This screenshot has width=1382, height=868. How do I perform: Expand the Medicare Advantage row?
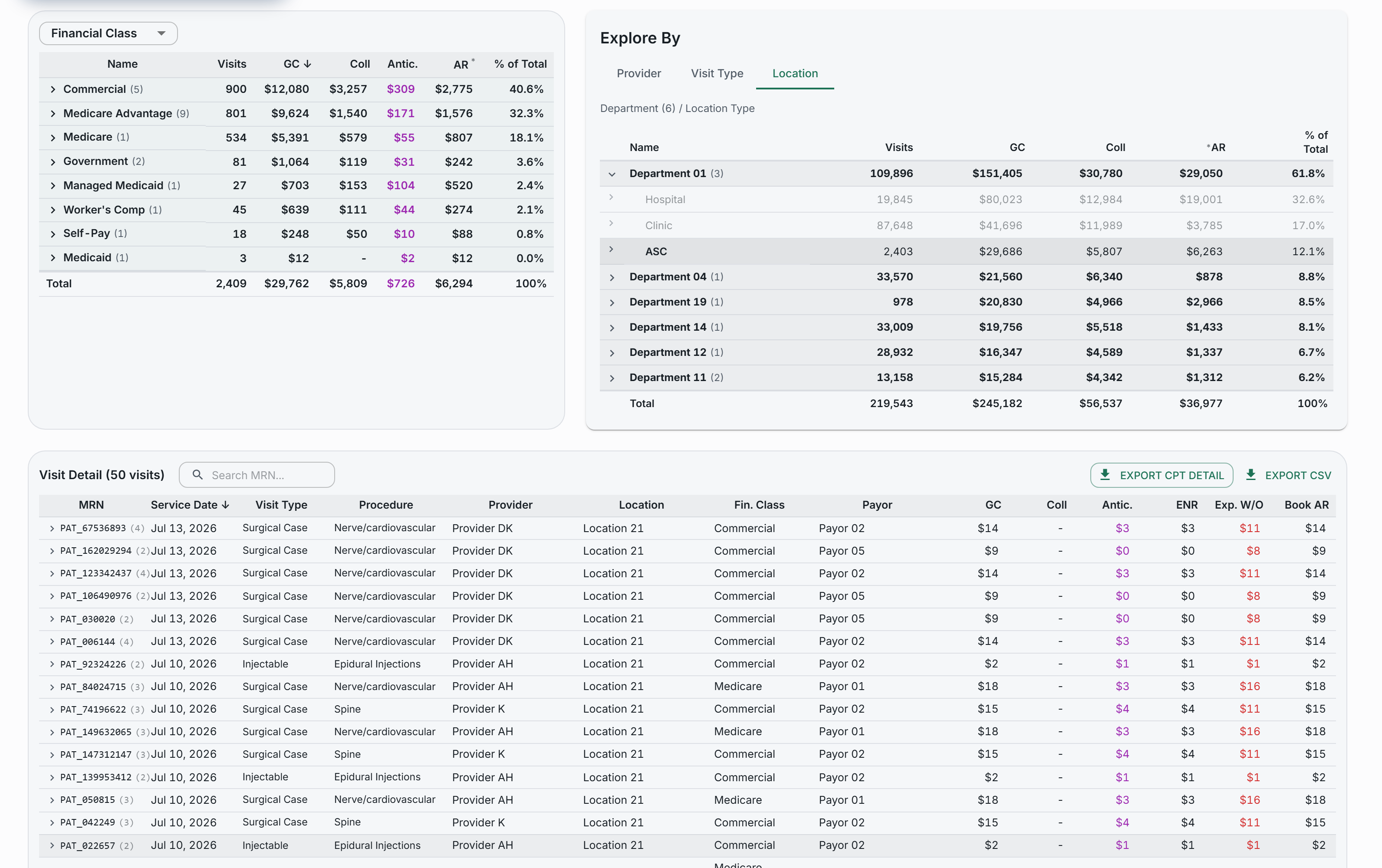coord(53,114)
